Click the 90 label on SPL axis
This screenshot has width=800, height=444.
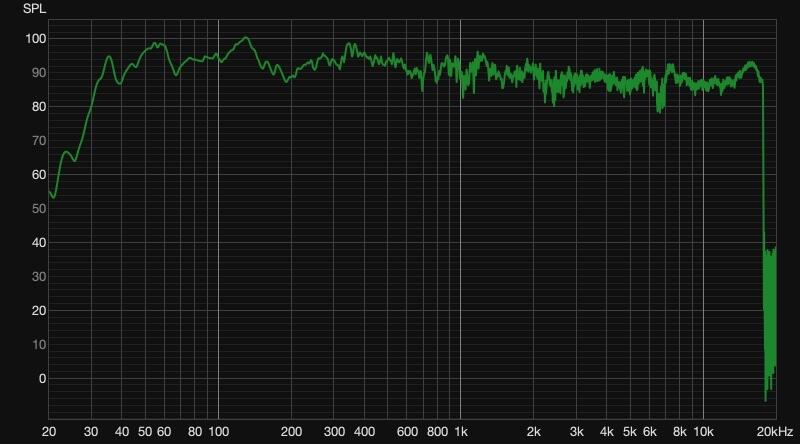coord(39,72)
